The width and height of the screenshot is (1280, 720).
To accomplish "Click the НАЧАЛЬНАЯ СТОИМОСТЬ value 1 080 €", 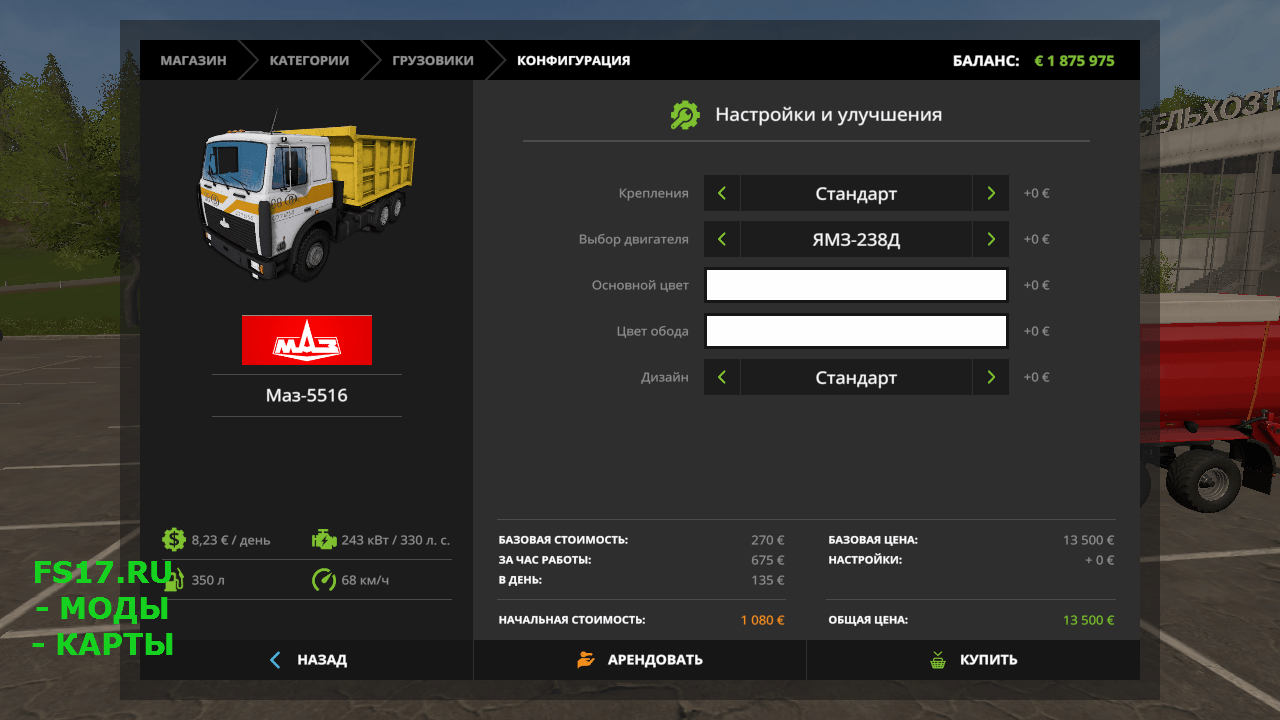I will (x=763, y=620).
